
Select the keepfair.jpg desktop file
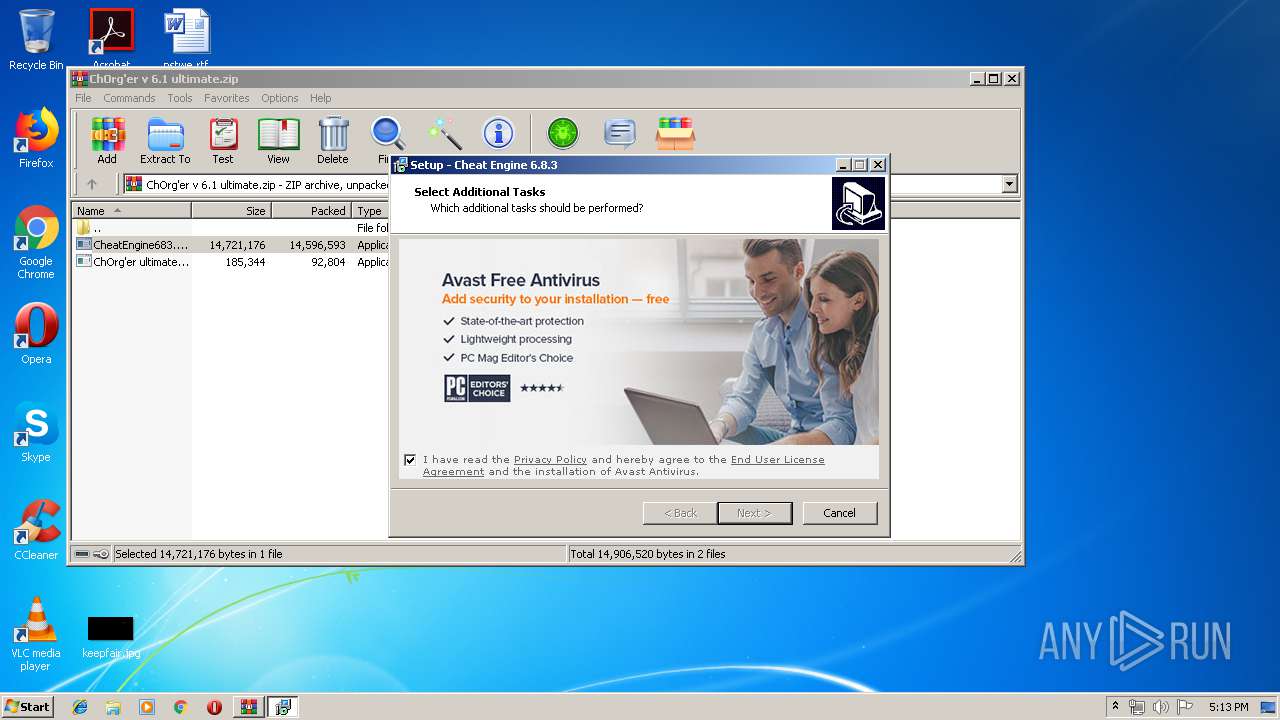click(111, 636)
